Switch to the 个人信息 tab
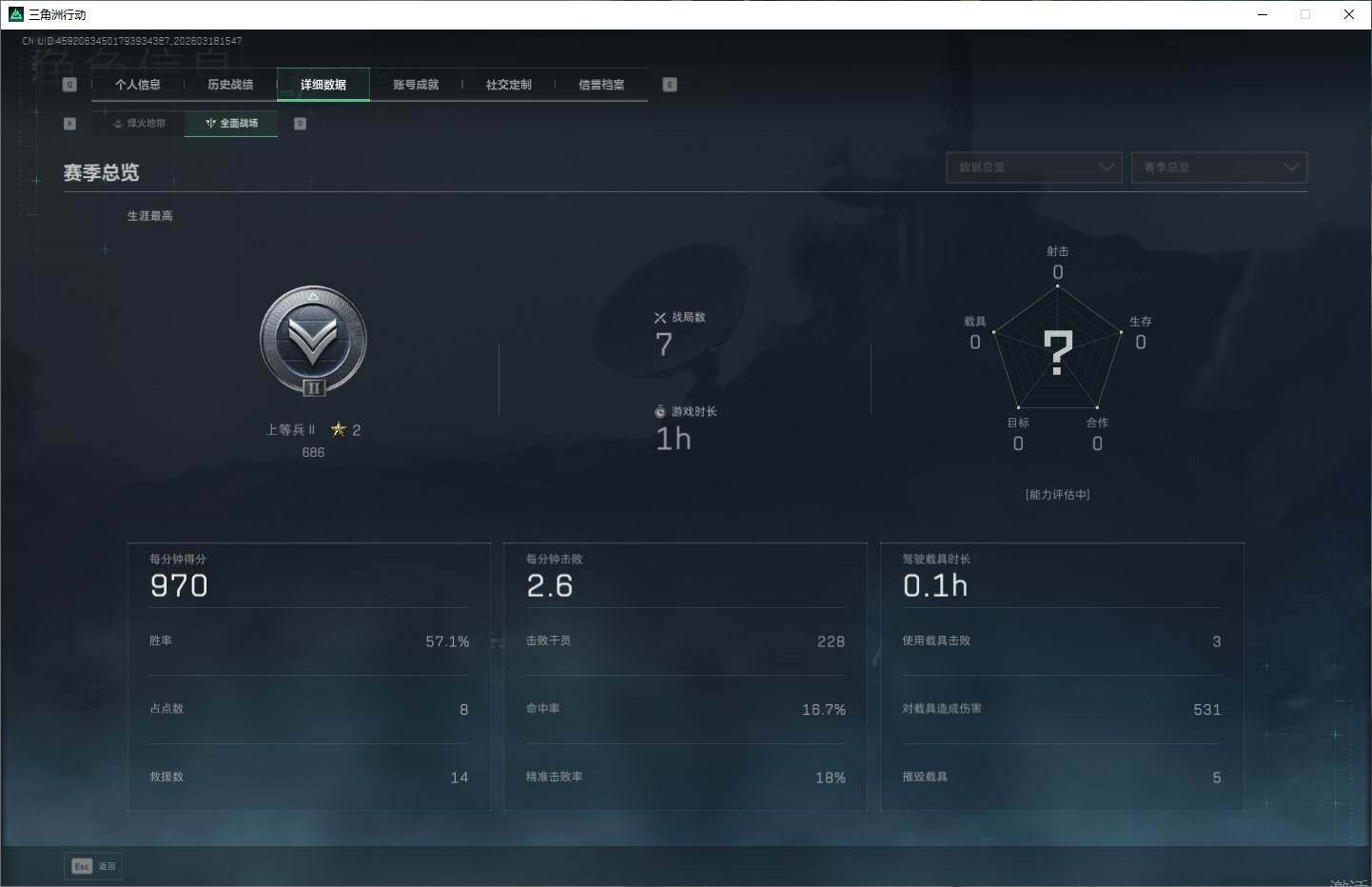Viewport: 1372px width, 887px height. [138, 85]
